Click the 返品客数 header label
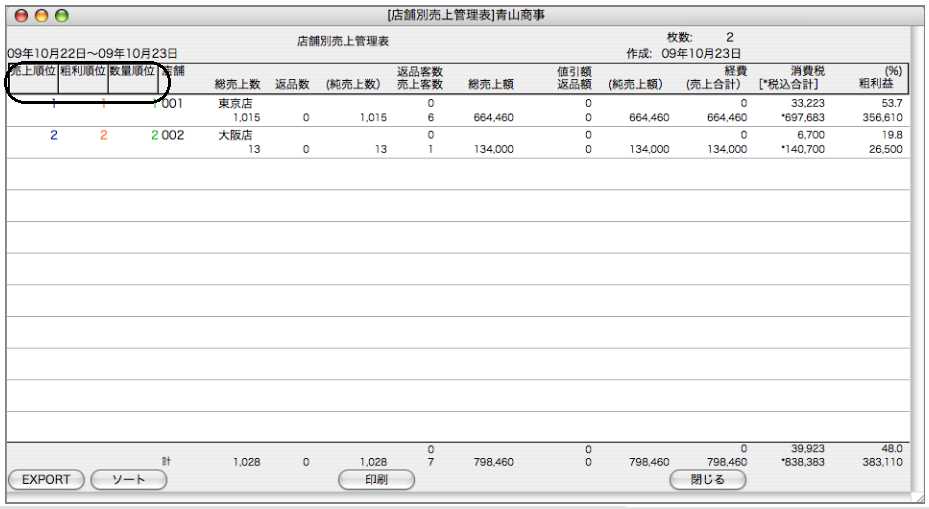This screenshot has height=509, width=929. [x=419, y=71]
